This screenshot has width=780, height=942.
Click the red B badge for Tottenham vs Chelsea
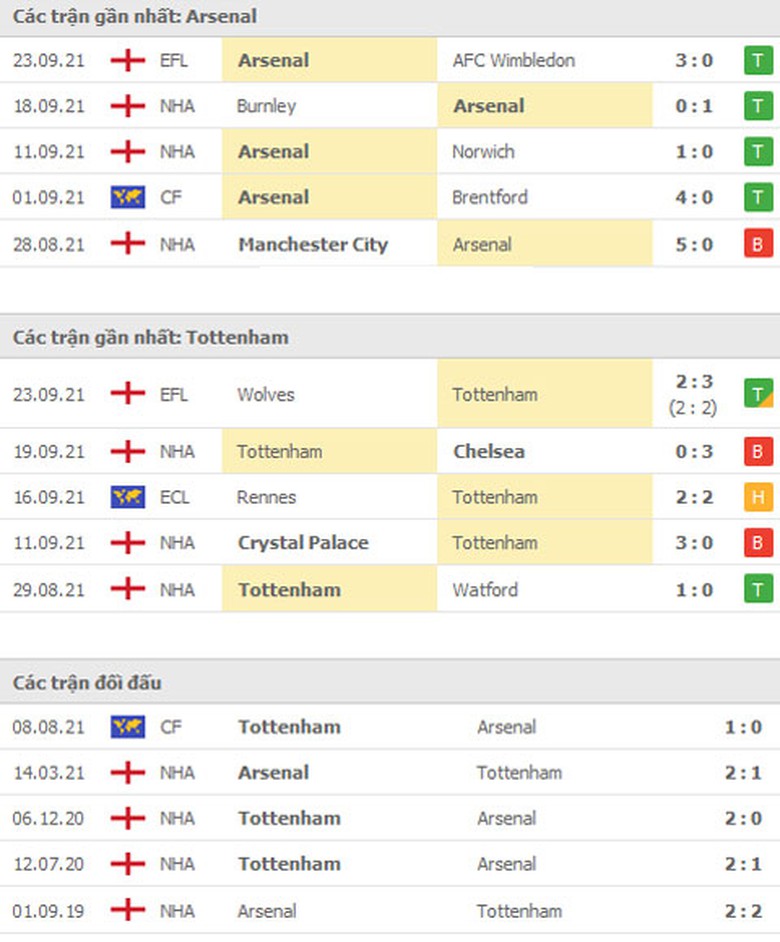tap(758, 451)
